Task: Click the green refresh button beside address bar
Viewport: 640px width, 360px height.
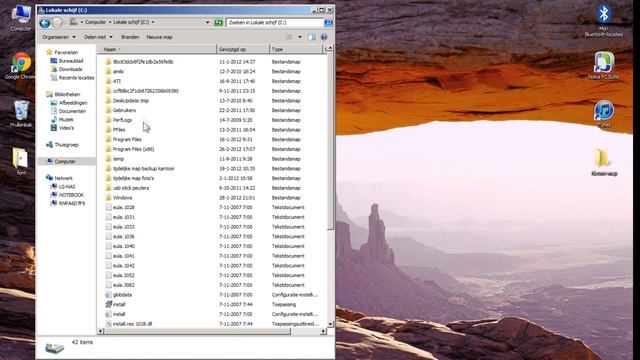Action: (219, 22)
